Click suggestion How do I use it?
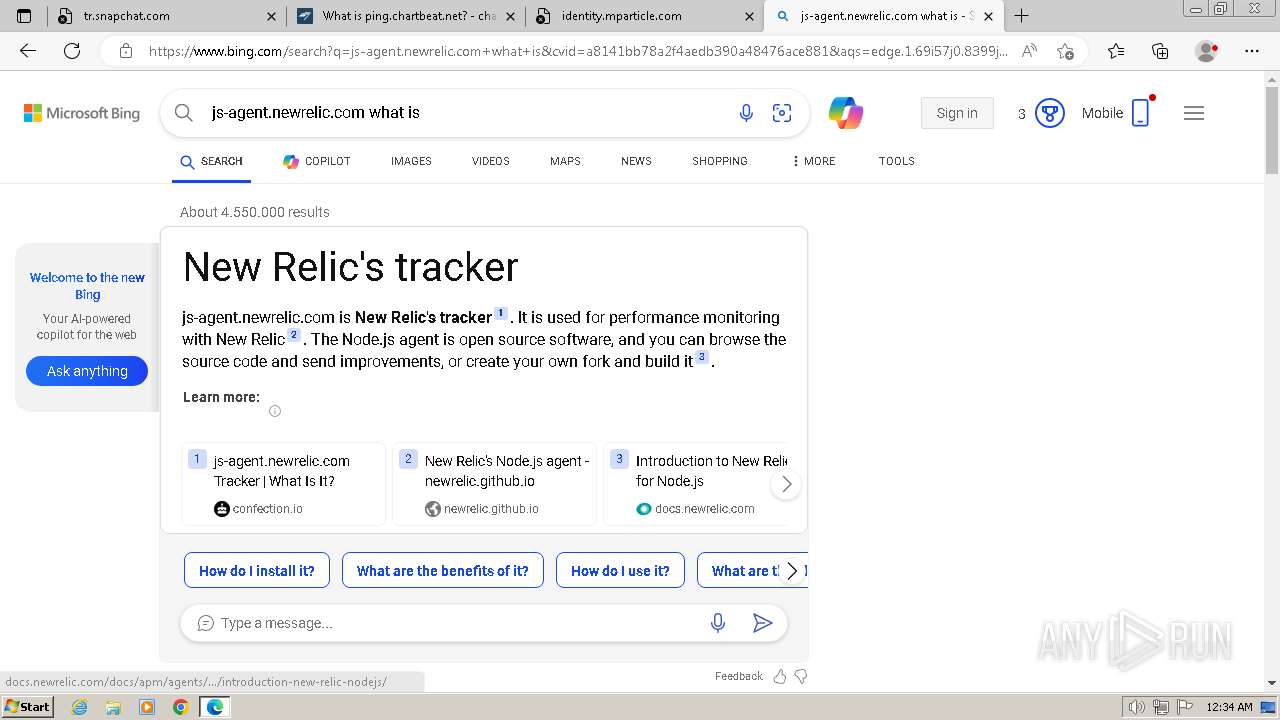Image resolution: width=1280 pixels, height=720 pixels. (620, 571)
